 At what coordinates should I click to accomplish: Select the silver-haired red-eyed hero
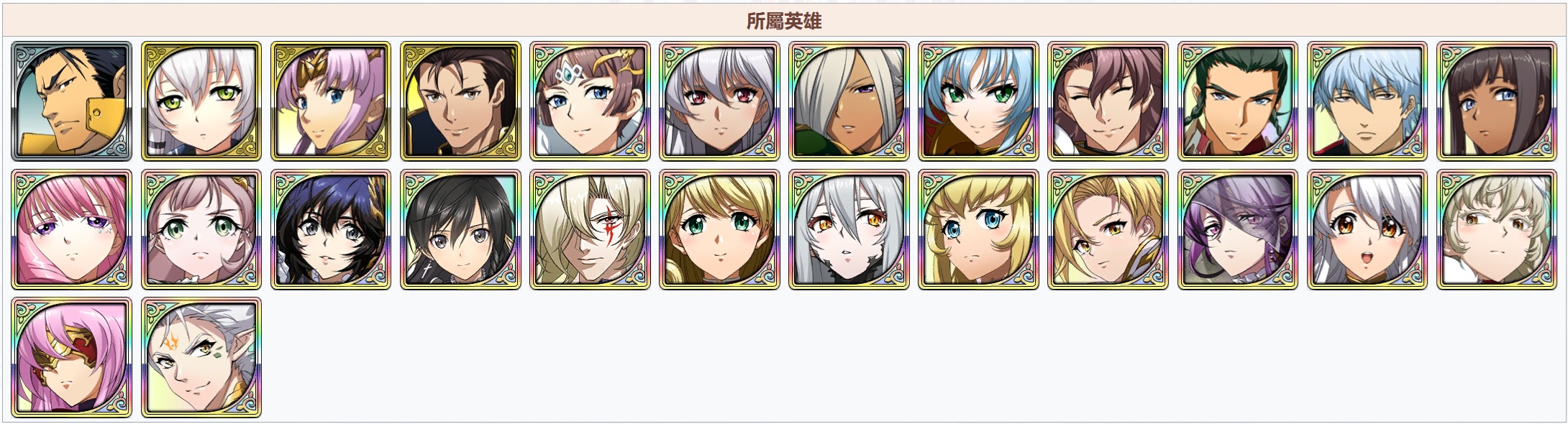coord(719,101)
